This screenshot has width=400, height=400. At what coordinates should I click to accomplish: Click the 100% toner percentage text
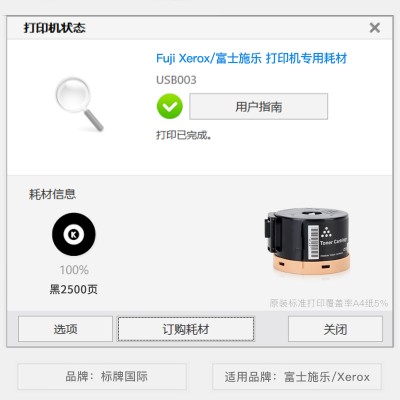[74, 270]
